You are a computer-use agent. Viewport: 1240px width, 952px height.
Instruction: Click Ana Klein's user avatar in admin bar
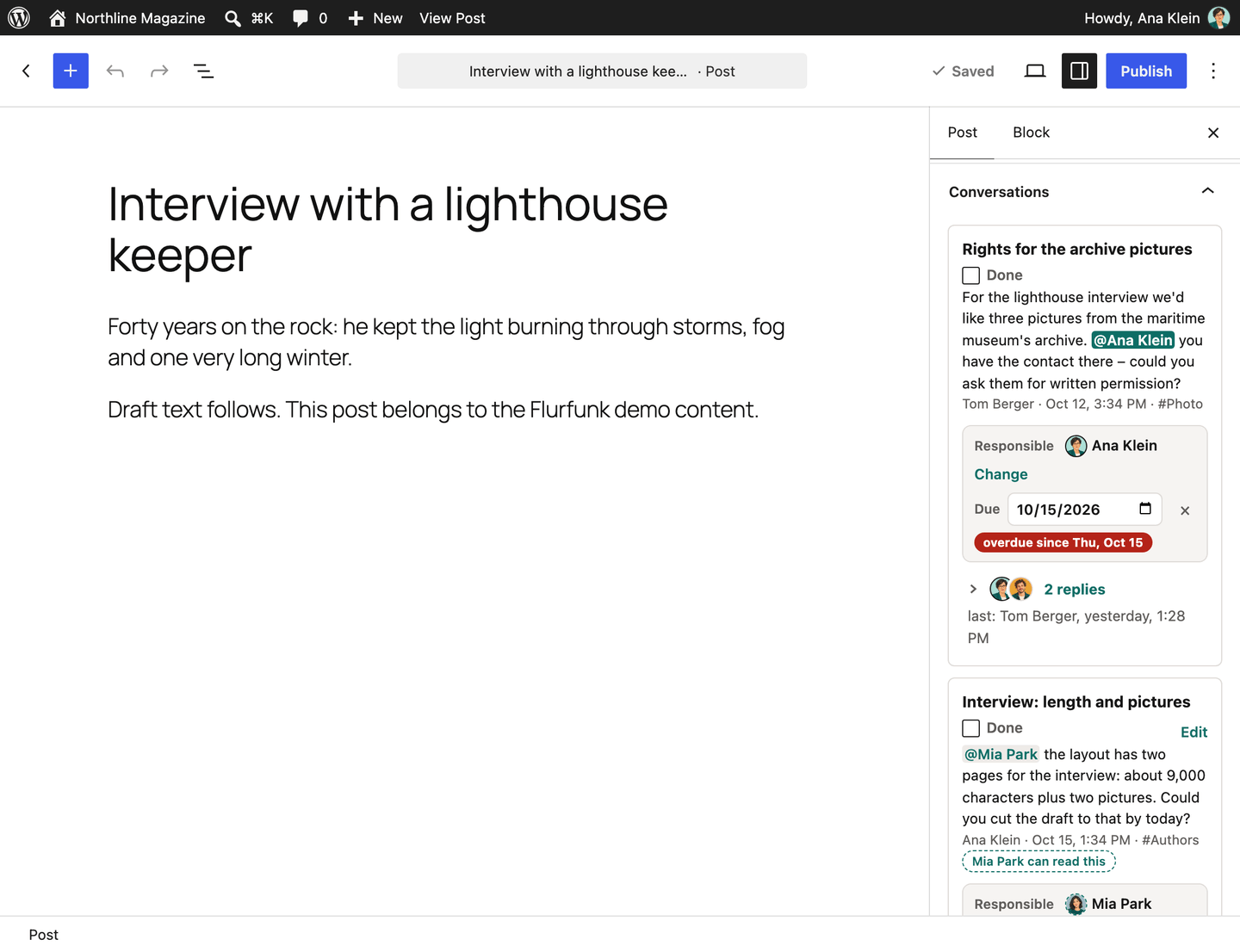[x=1218, y=18]
